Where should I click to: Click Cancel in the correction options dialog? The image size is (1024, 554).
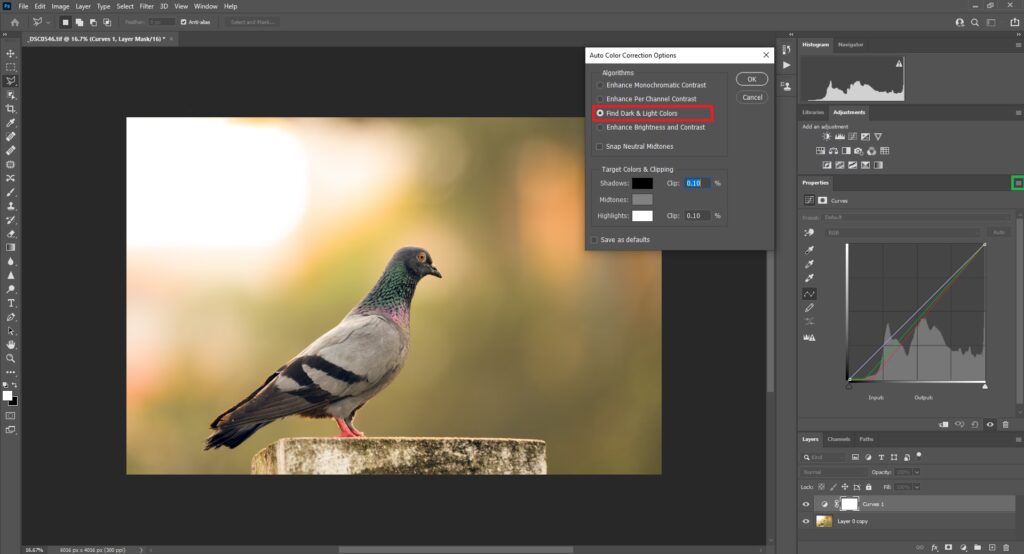[x=752, y=97]
